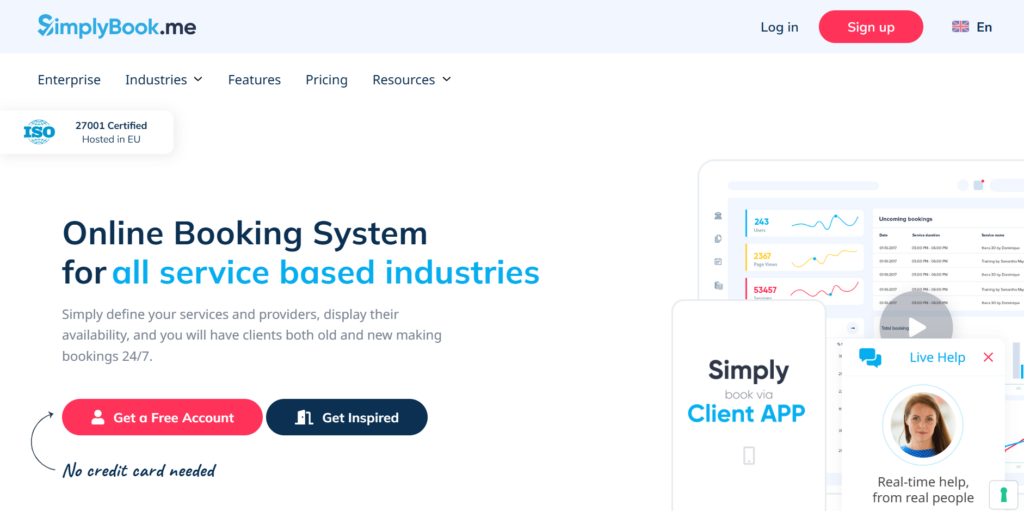This screenshot has height=511, width=1024.
Task: Click the live help agent photo
Action: coord(922,425)
